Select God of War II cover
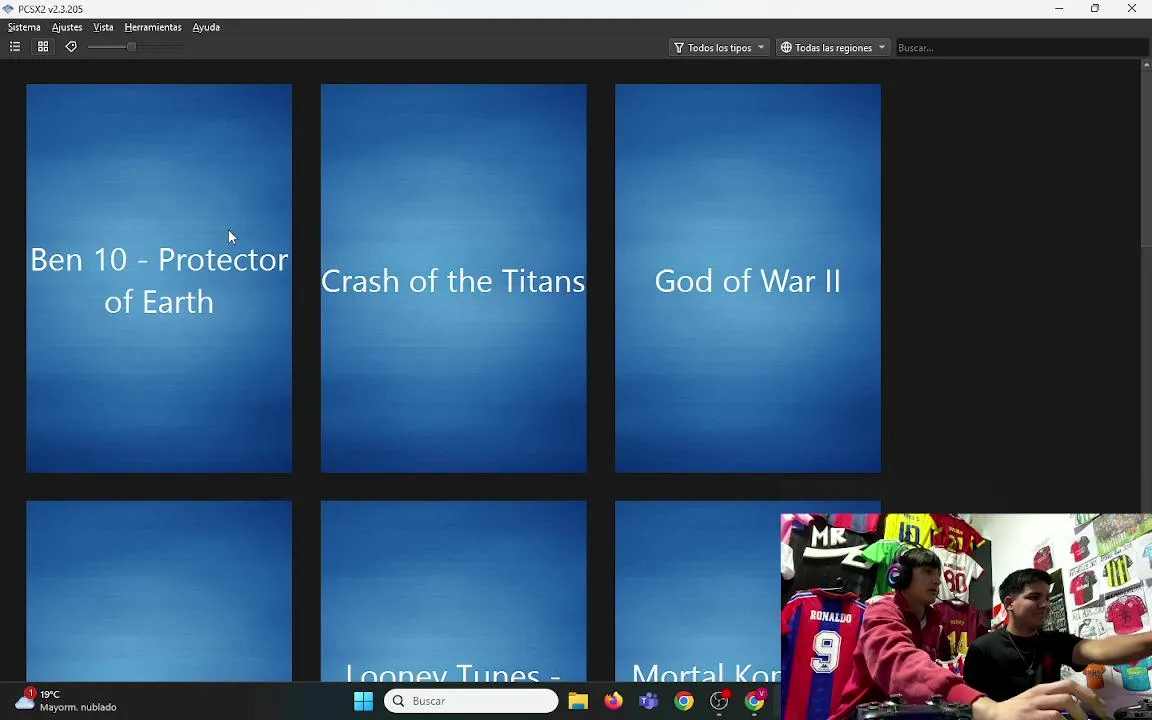The height and width of the screenshot is (720, 1152). click(748, 278)
